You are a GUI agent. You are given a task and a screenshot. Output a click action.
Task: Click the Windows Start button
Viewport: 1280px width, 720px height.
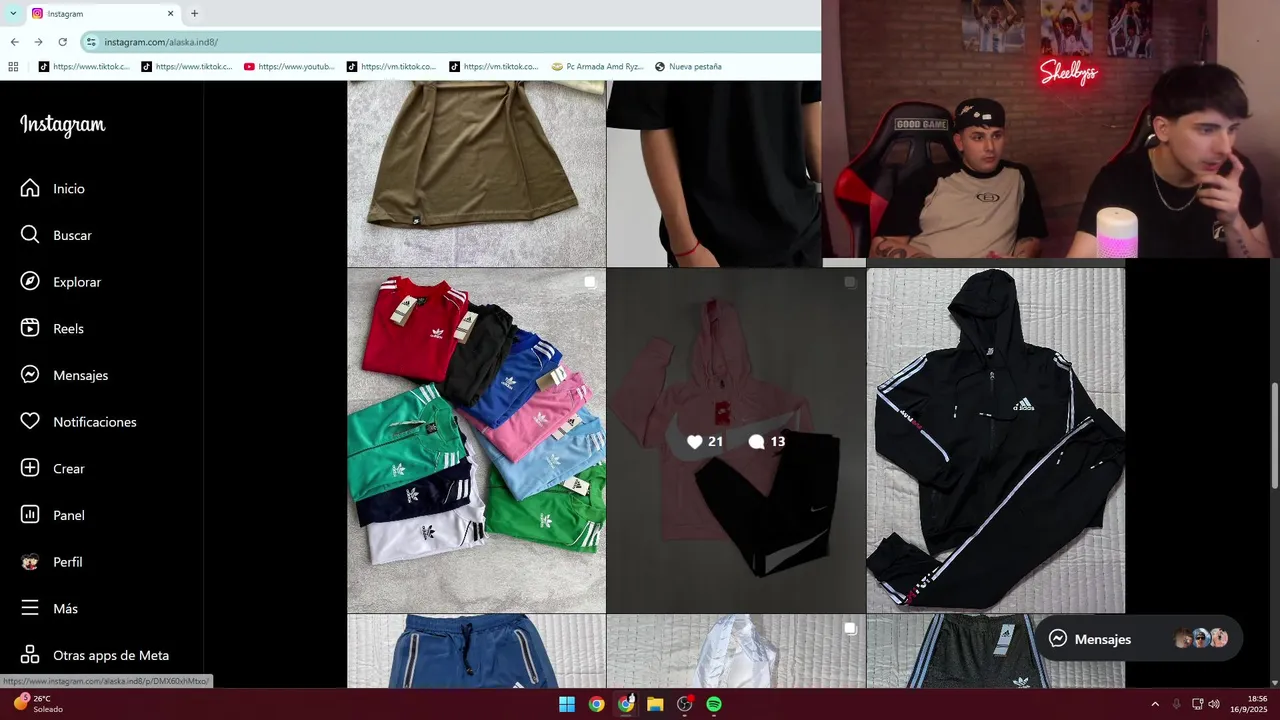567,704
